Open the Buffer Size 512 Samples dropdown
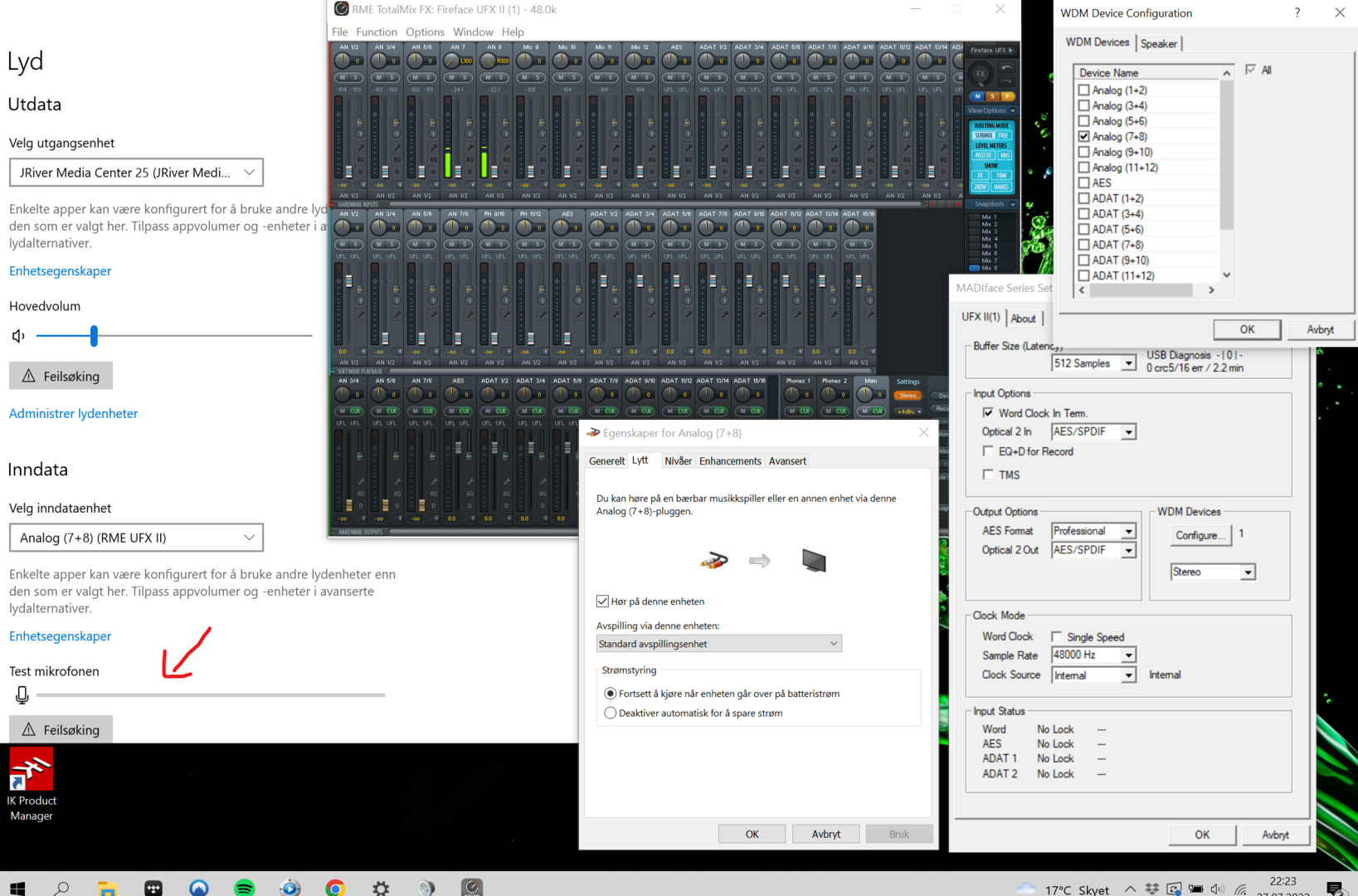 pyautogui.click(x=1094, y=363)
